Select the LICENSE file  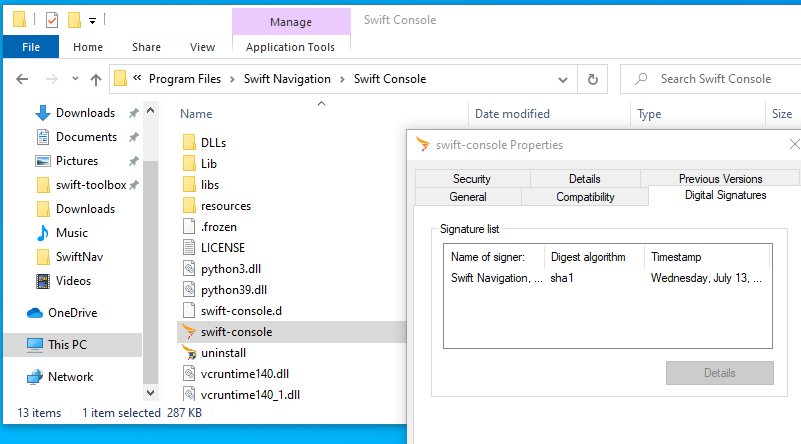[223, 248]
